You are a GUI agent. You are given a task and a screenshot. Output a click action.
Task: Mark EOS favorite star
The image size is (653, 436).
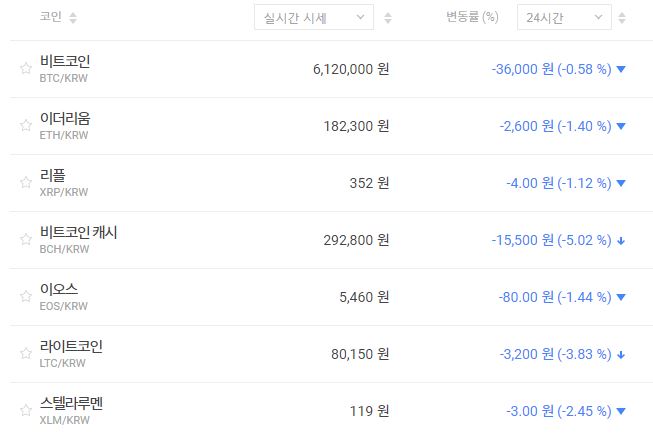[x=26, y=297]
